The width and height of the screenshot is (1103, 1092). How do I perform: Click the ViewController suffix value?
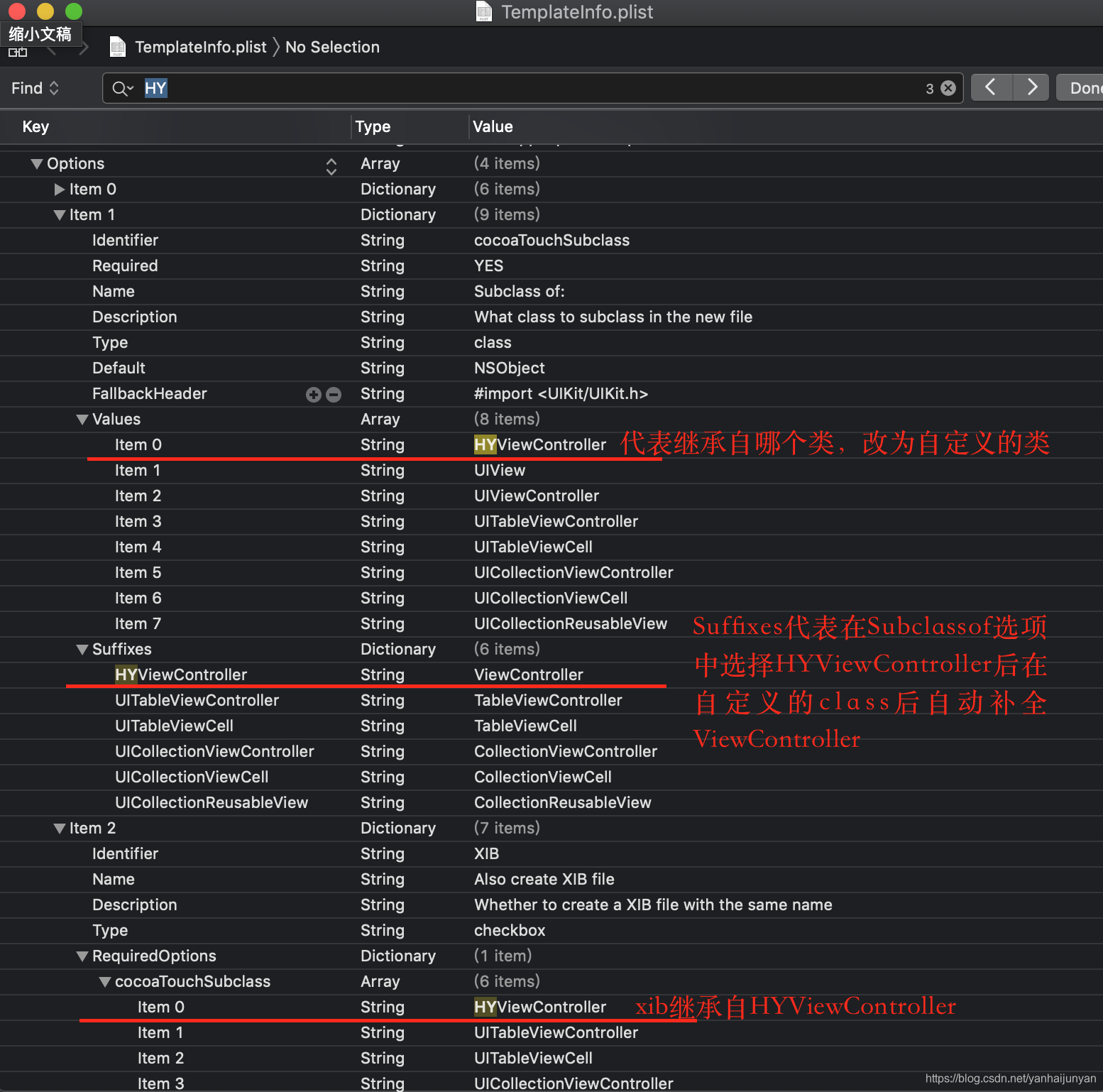(x=528, y=675)
